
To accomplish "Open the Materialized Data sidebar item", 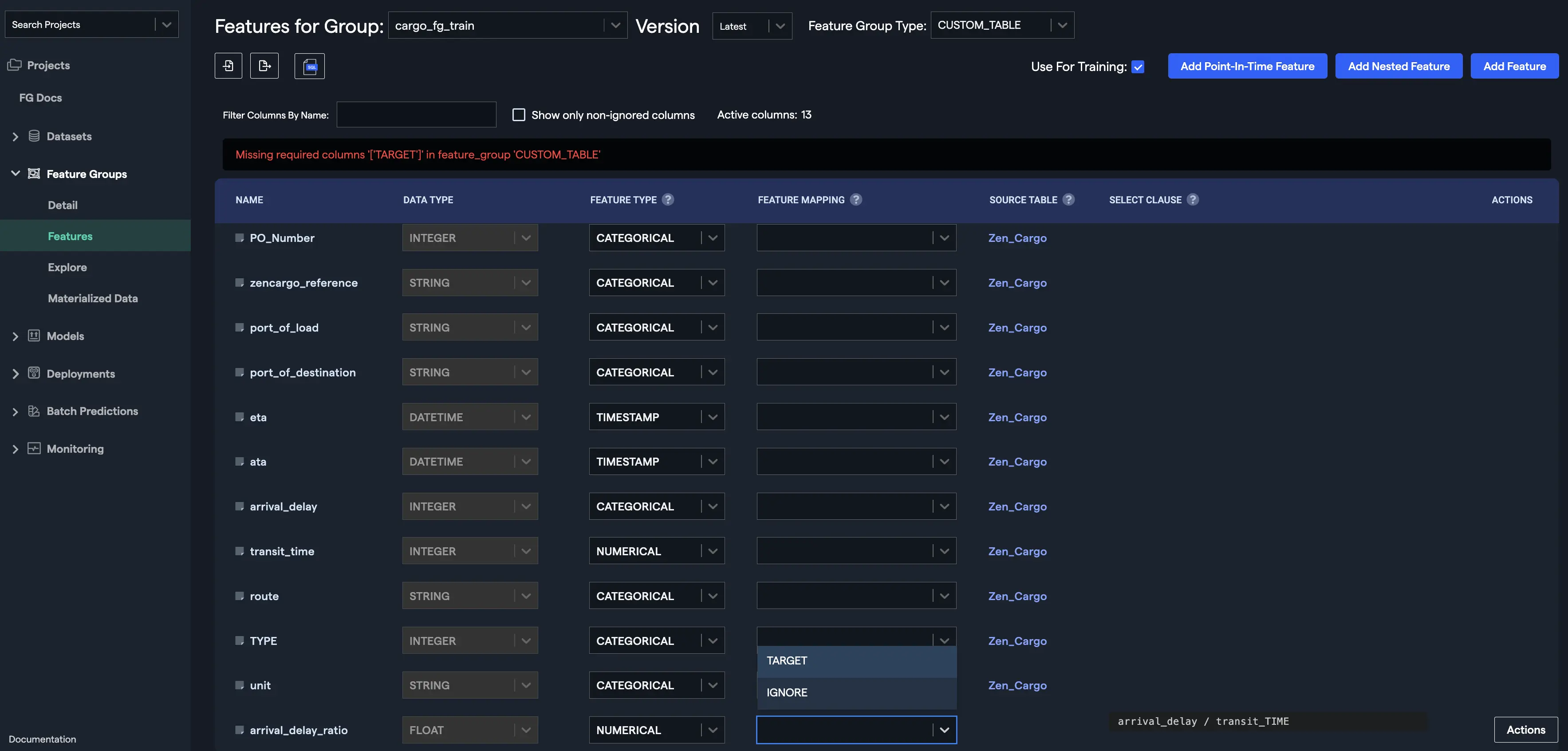I will (93, 298).
